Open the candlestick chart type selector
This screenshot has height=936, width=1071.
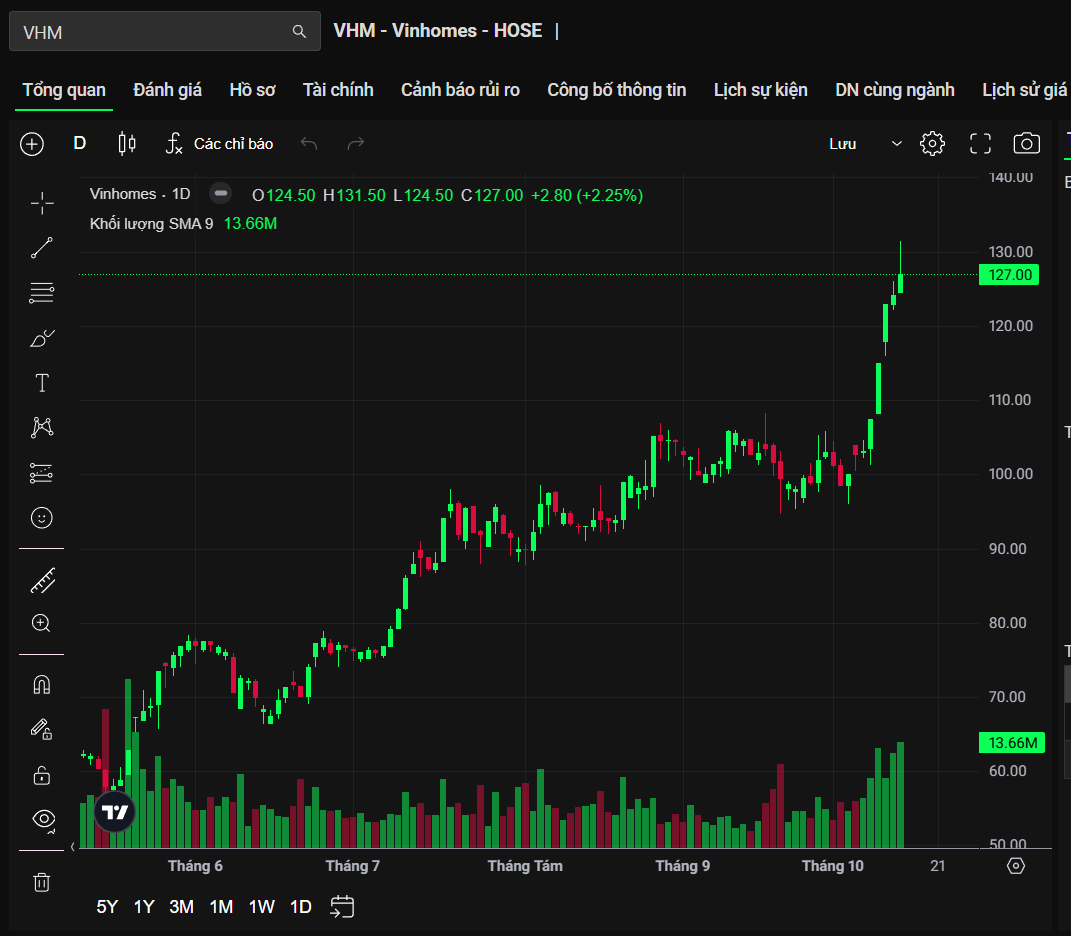click(127, 144)
